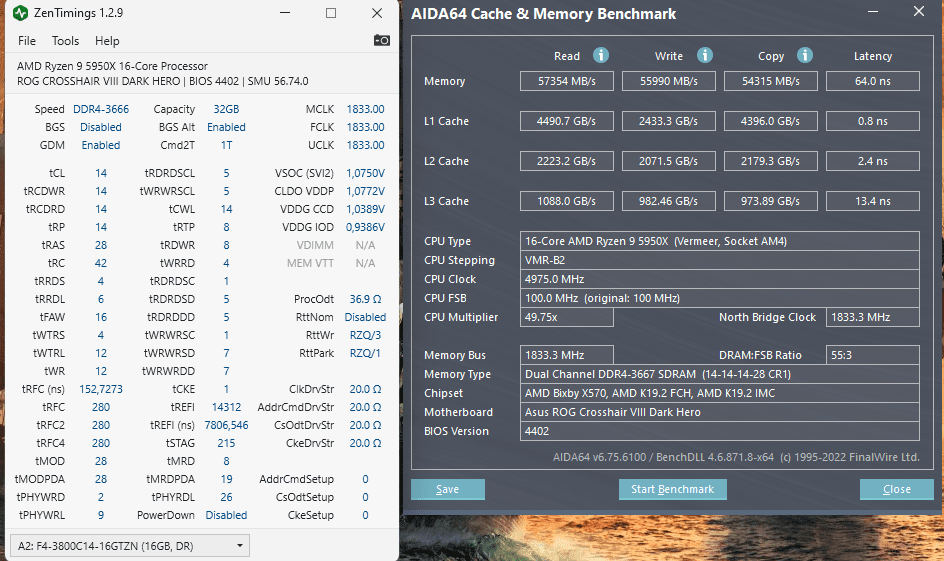The image size is (944, 561).
Task: Click the Memory Type Dual Channel DDR4-3667 field
Action: [719, 374]
